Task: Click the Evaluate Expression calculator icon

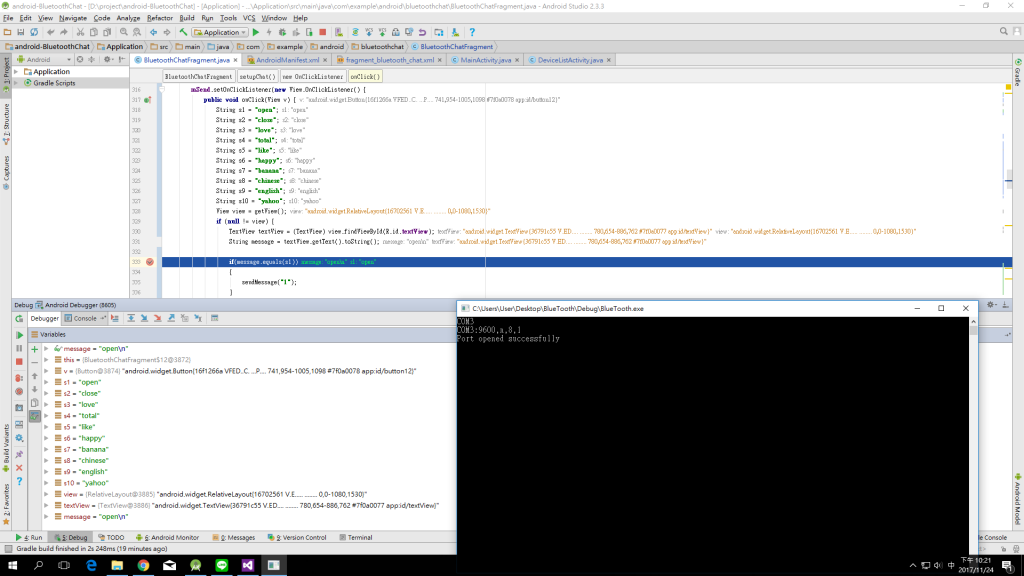Action: click(214, 318)
